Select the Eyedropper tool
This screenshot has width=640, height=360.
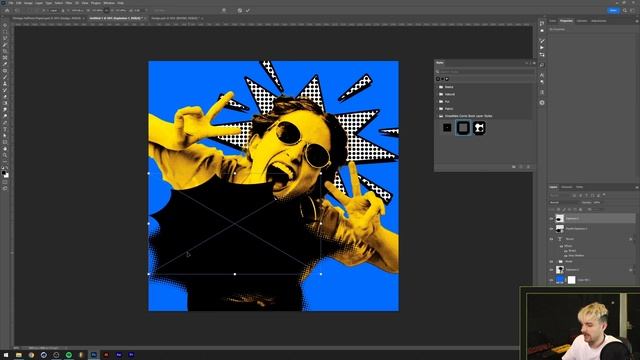click(x=5, y=64)
